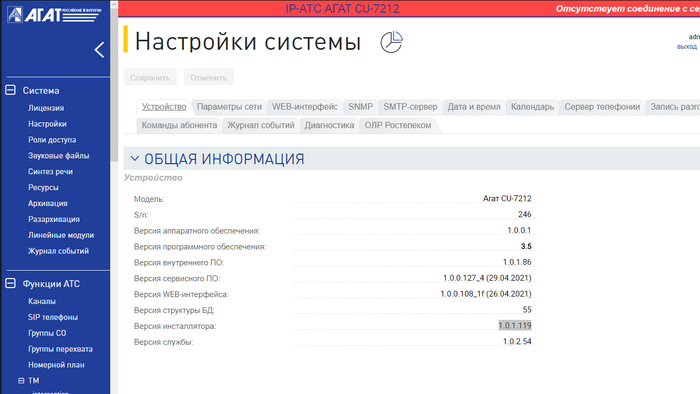Open the WEB-интерфейс tab
The image size is (700, 394).
pos(305,107)
